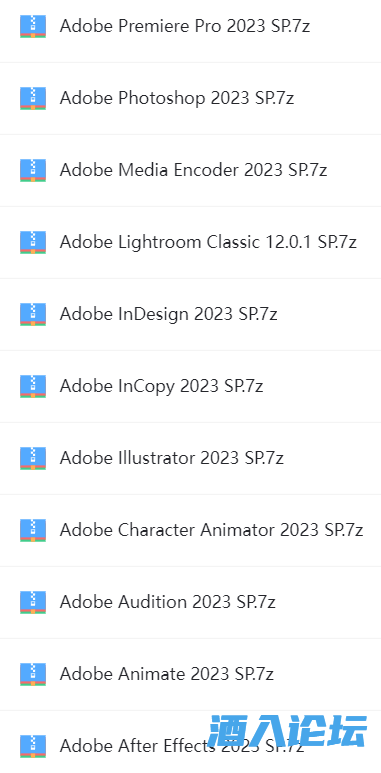
Task: Select Adobe After Effects archive file name
Action: [182, 746]
